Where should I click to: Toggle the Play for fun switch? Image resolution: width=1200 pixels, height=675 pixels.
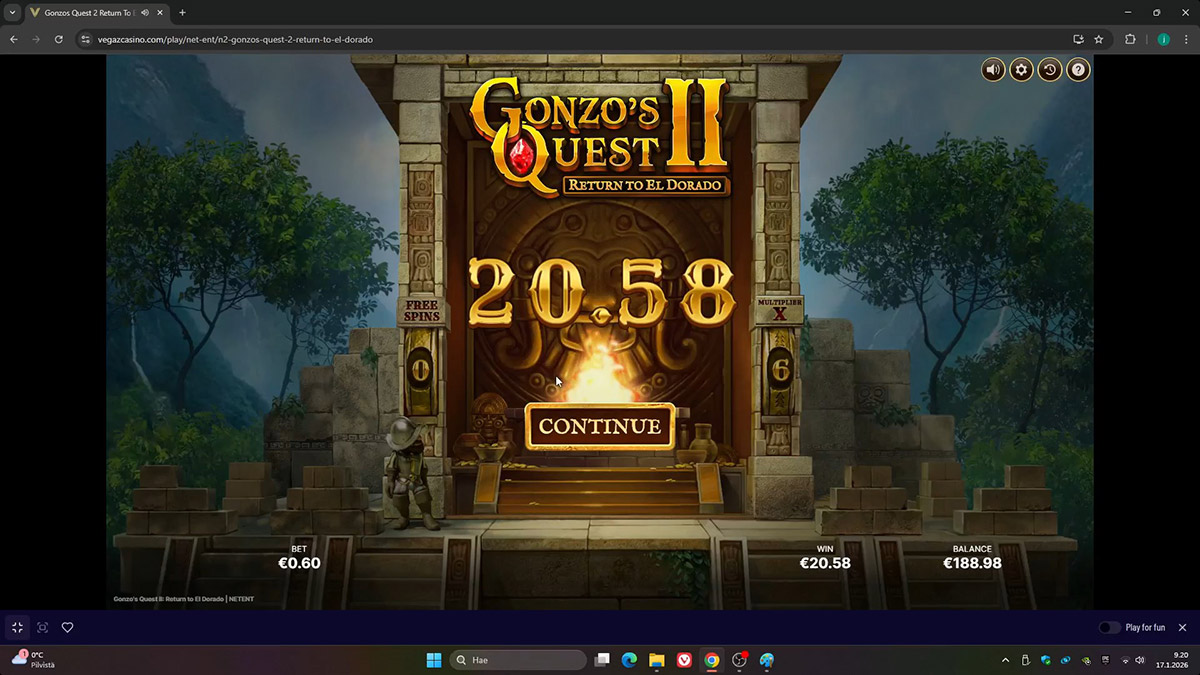[x=1109, y=628]
